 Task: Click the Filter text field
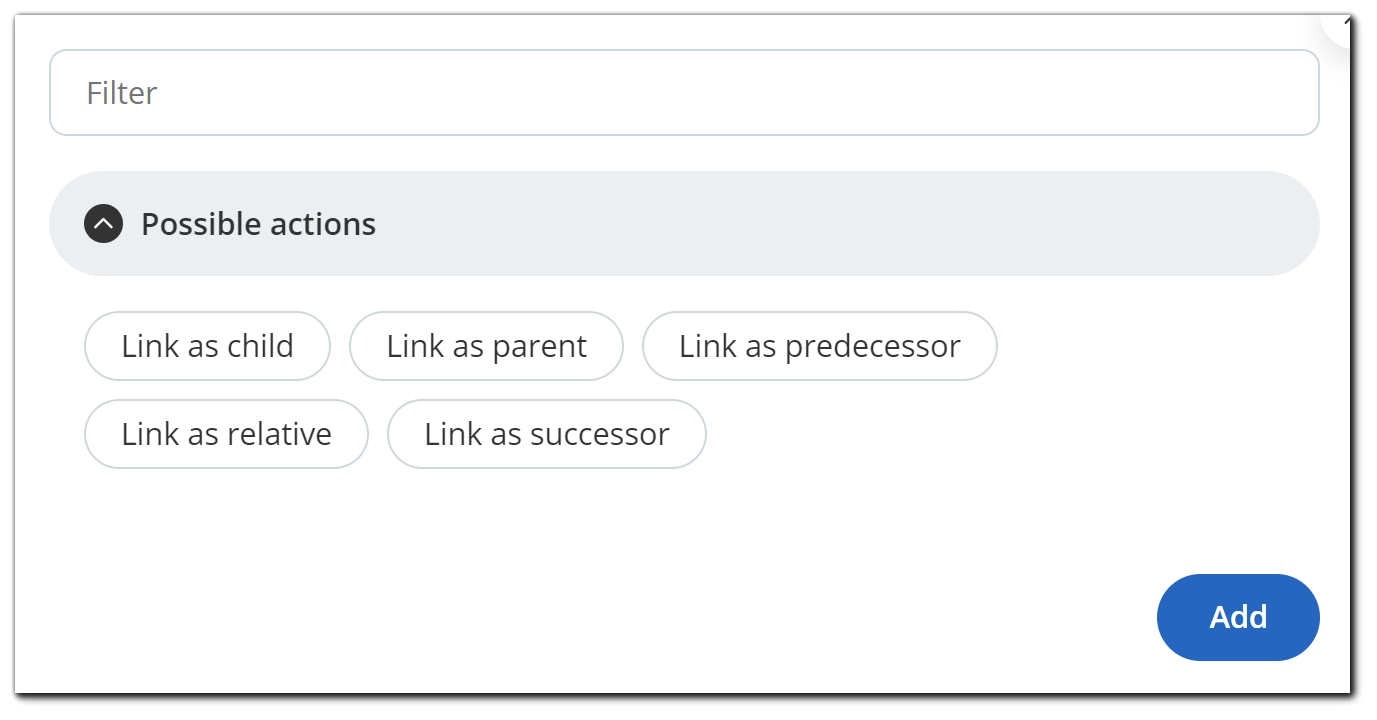pos(684,93)
